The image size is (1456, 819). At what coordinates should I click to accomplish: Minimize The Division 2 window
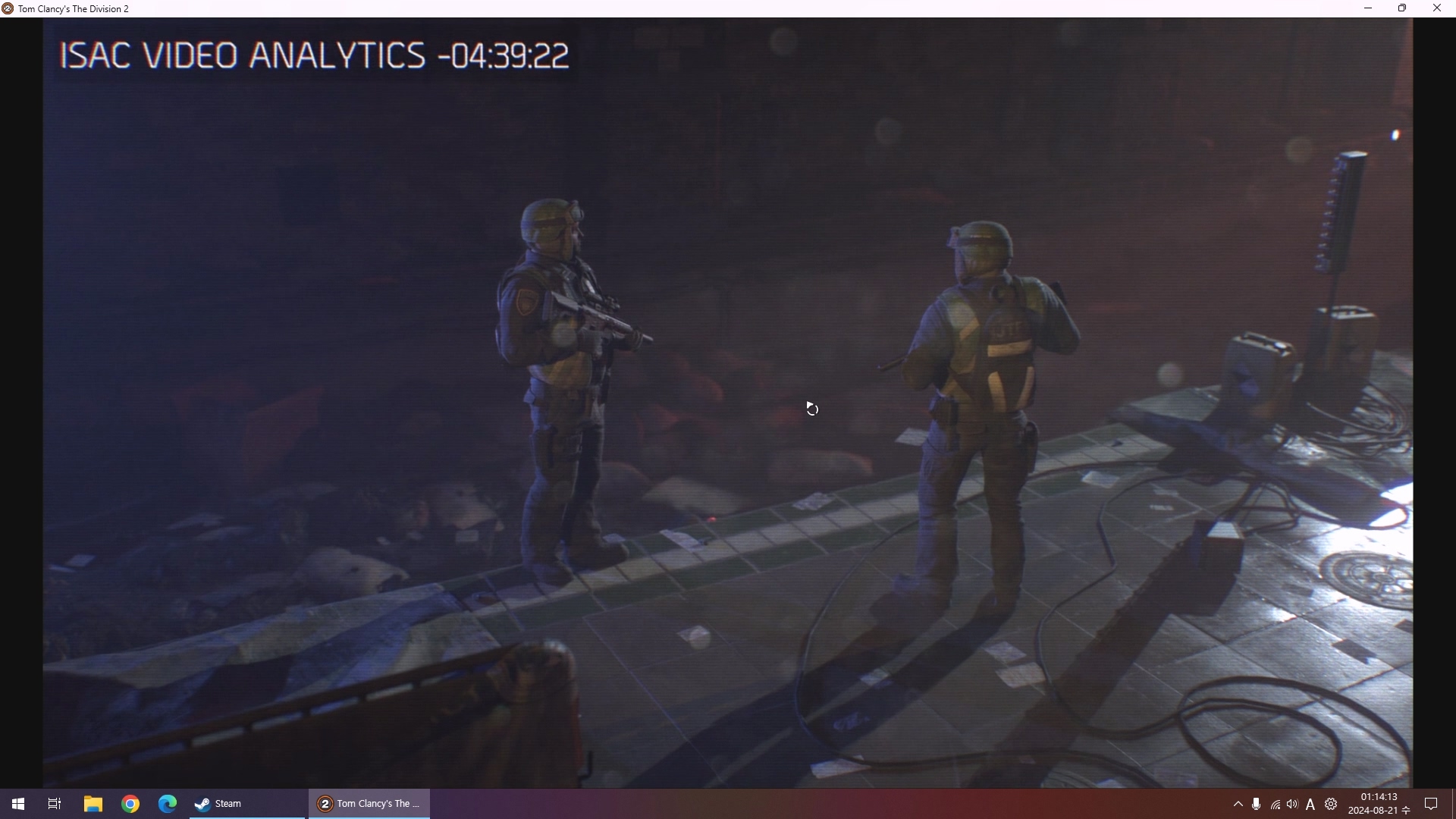(x=1369, y=8)
